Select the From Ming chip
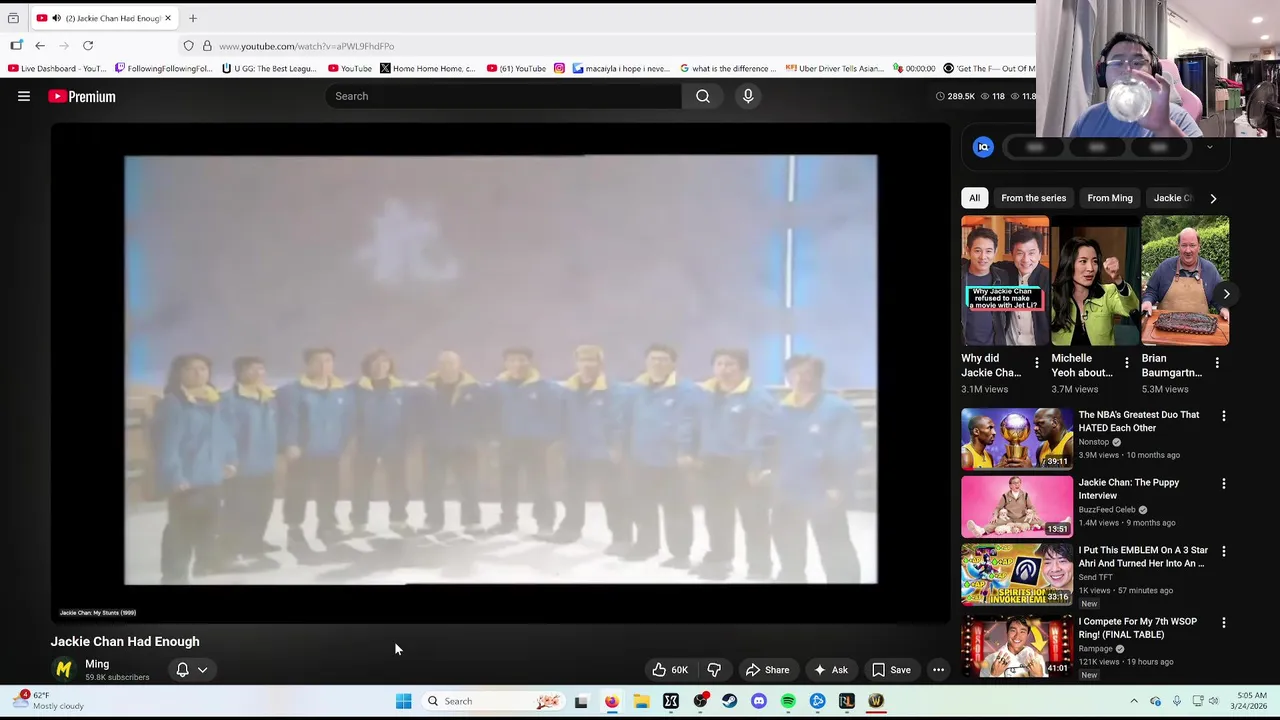Image resolution: width=1280 pixels, height=720 pixels. (1110, 198)
